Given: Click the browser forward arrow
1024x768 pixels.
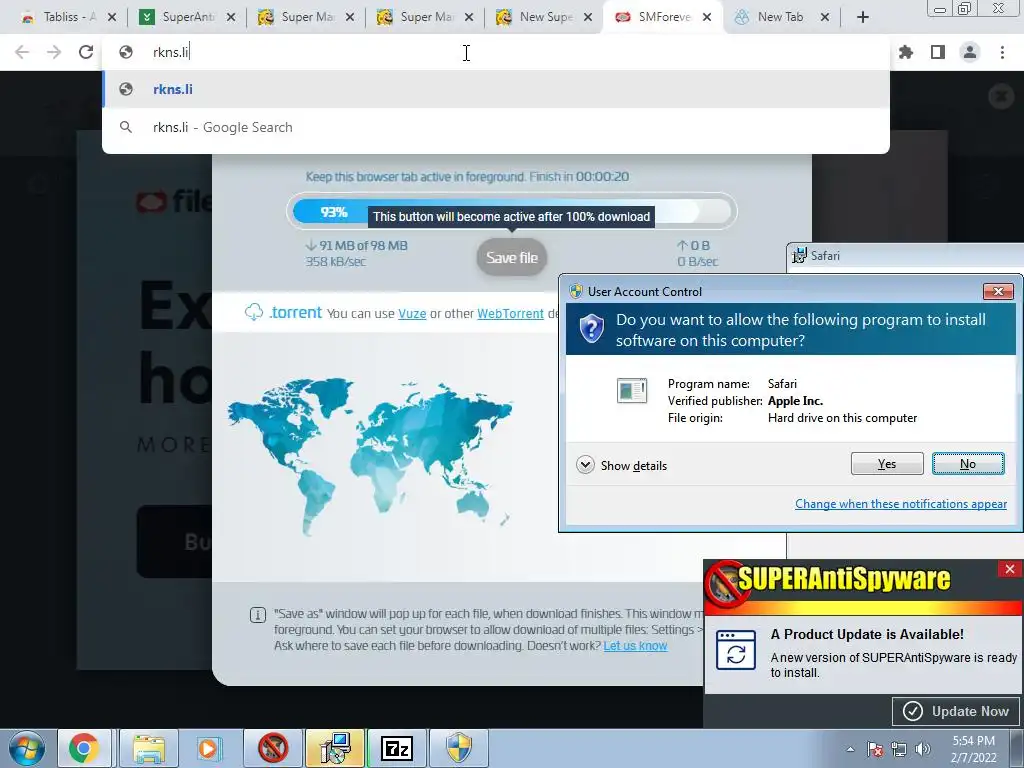Looking at the screenshot, I should click(54, 52).
